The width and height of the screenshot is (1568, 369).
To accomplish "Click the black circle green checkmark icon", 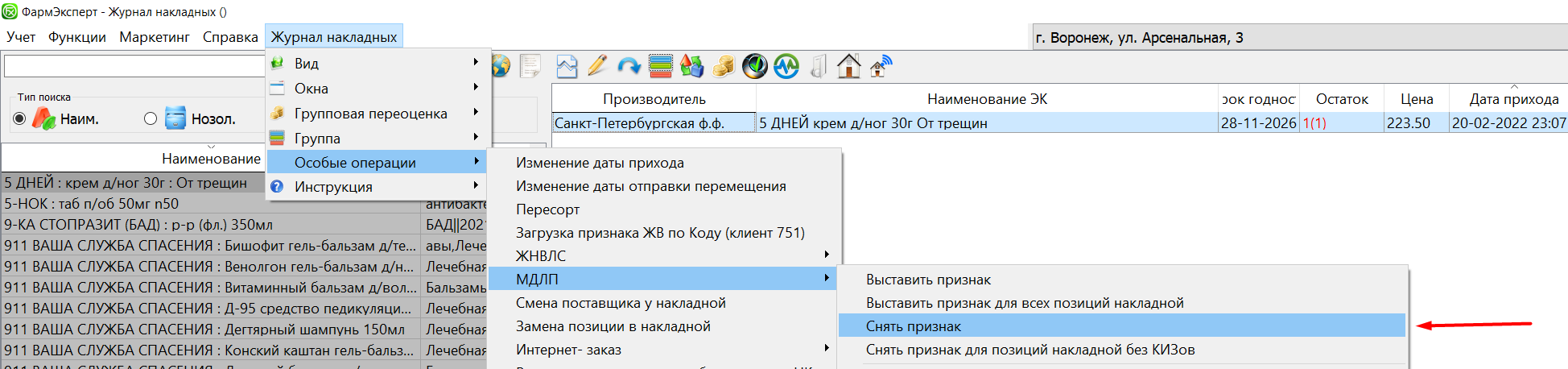I will point(754,66).
